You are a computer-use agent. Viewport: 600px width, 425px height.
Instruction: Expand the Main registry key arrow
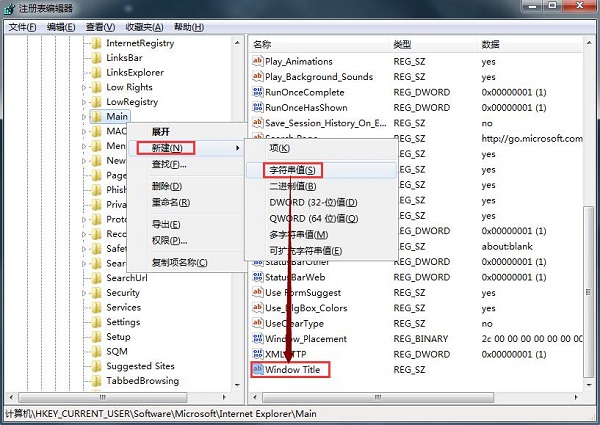84,117
